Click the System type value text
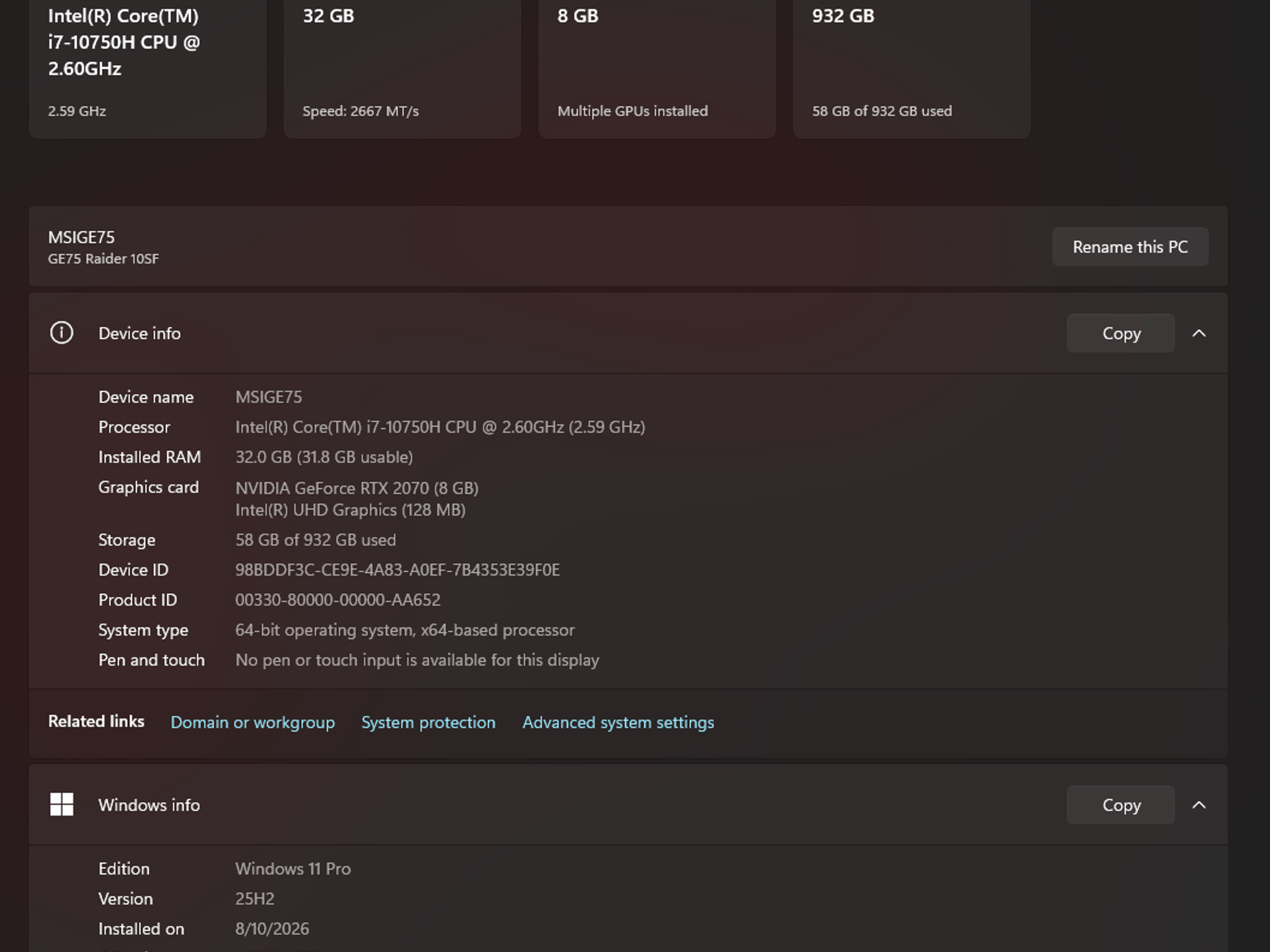The image size is (1270, 952). click(405, 630)
